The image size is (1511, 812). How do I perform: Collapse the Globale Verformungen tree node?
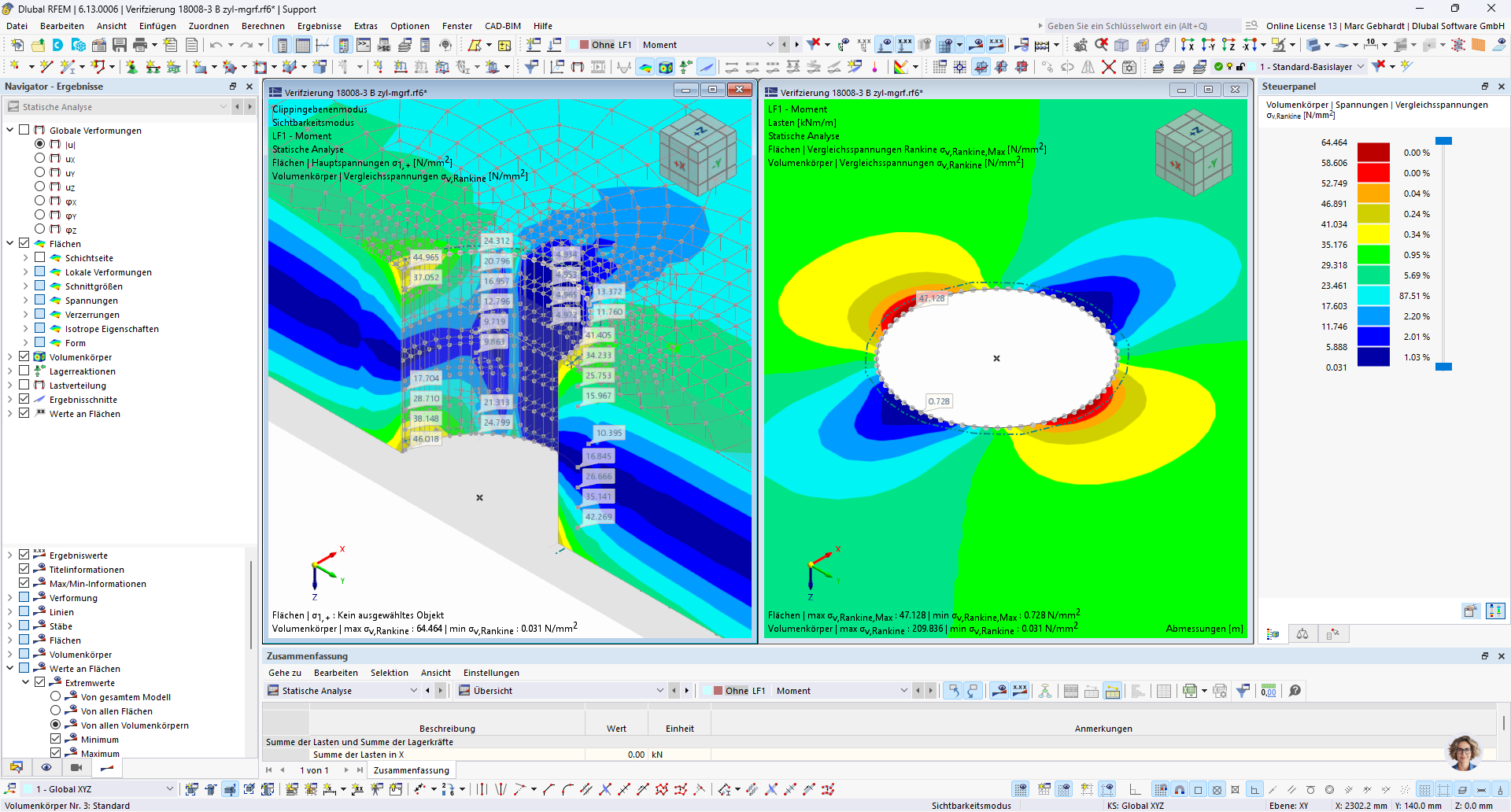point(10,131)
